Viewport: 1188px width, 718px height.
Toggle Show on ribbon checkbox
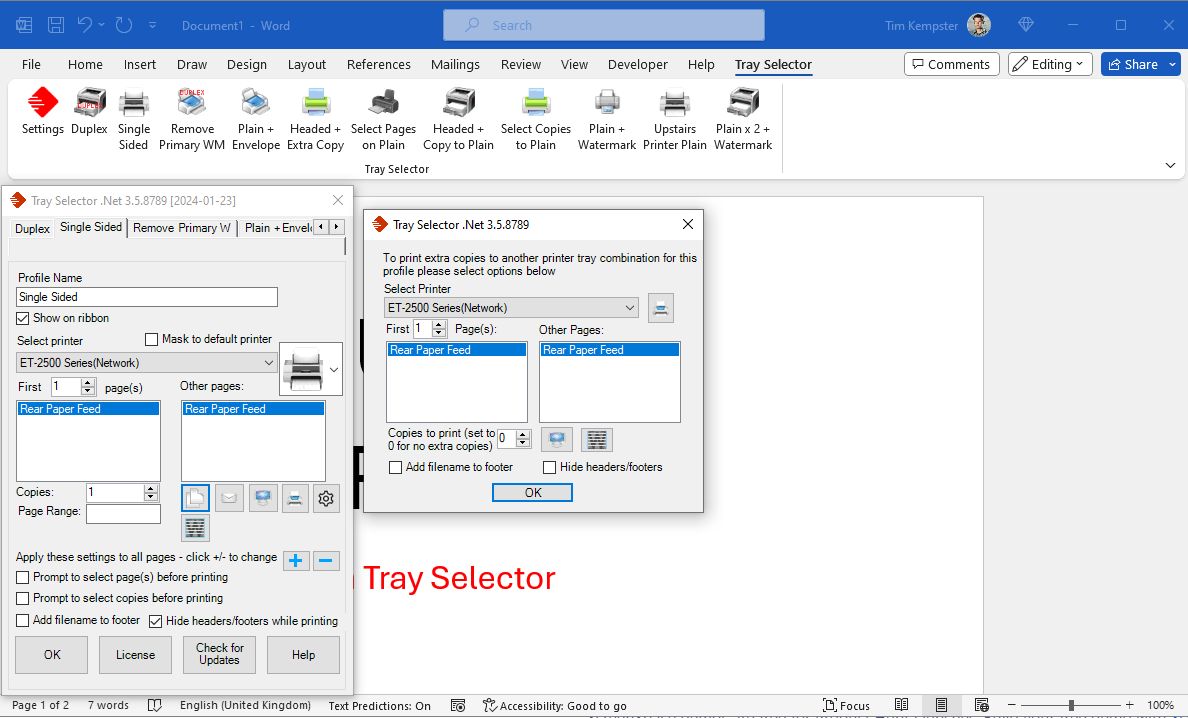click(x=23, y=318)
